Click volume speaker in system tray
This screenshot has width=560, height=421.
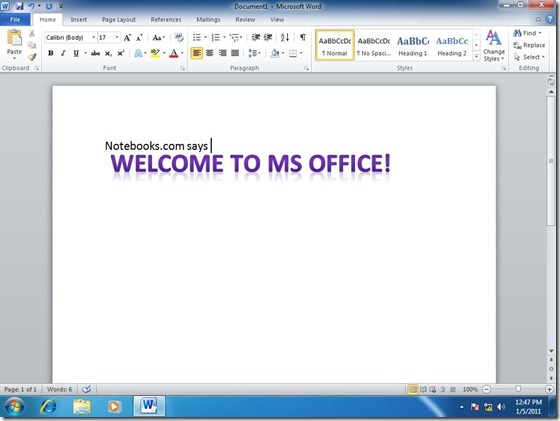click(x=501, y=407)
